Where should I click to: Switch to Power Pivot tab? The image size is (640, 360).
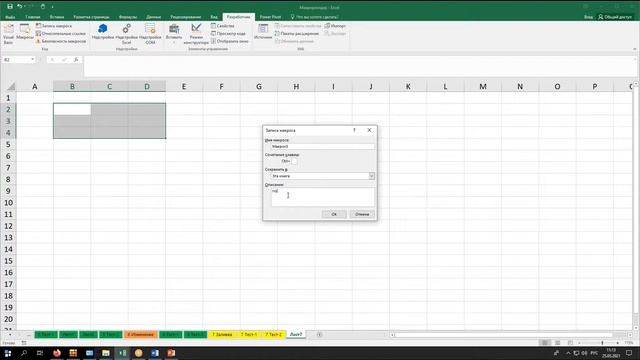pos(270,17)
